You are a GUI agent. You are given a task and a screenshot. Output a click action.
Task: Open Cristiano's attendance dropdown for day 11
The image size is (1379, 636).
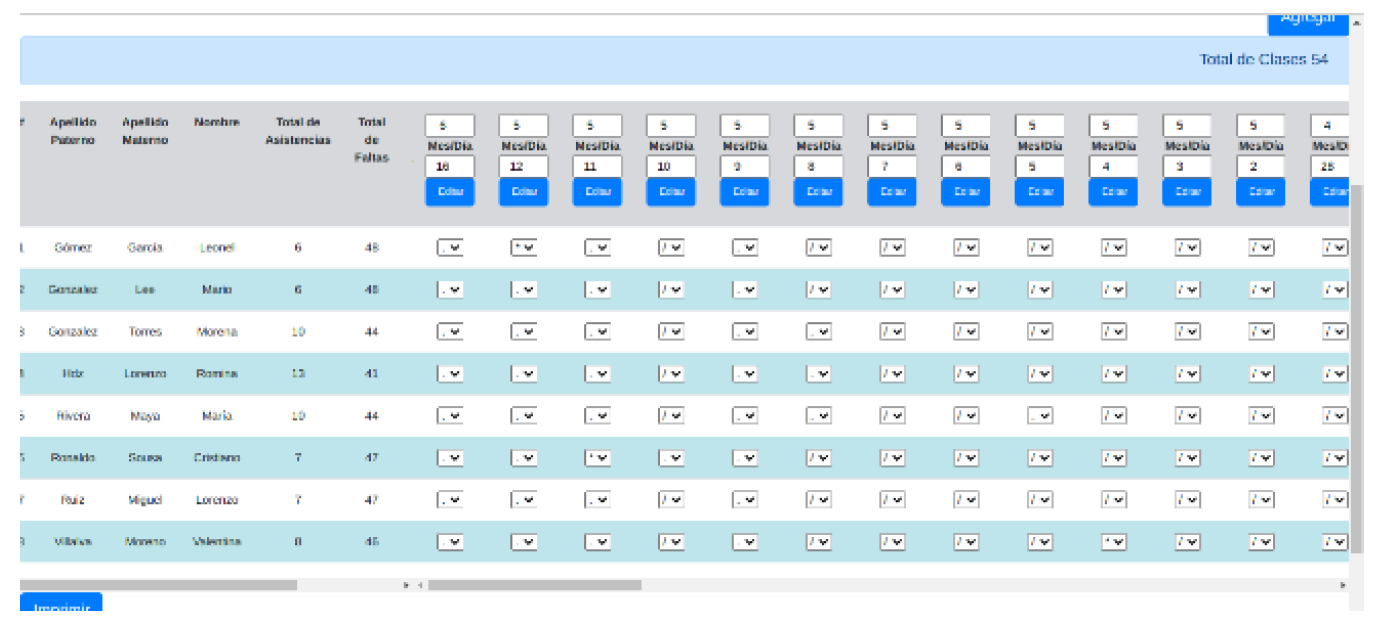(598, 458)
